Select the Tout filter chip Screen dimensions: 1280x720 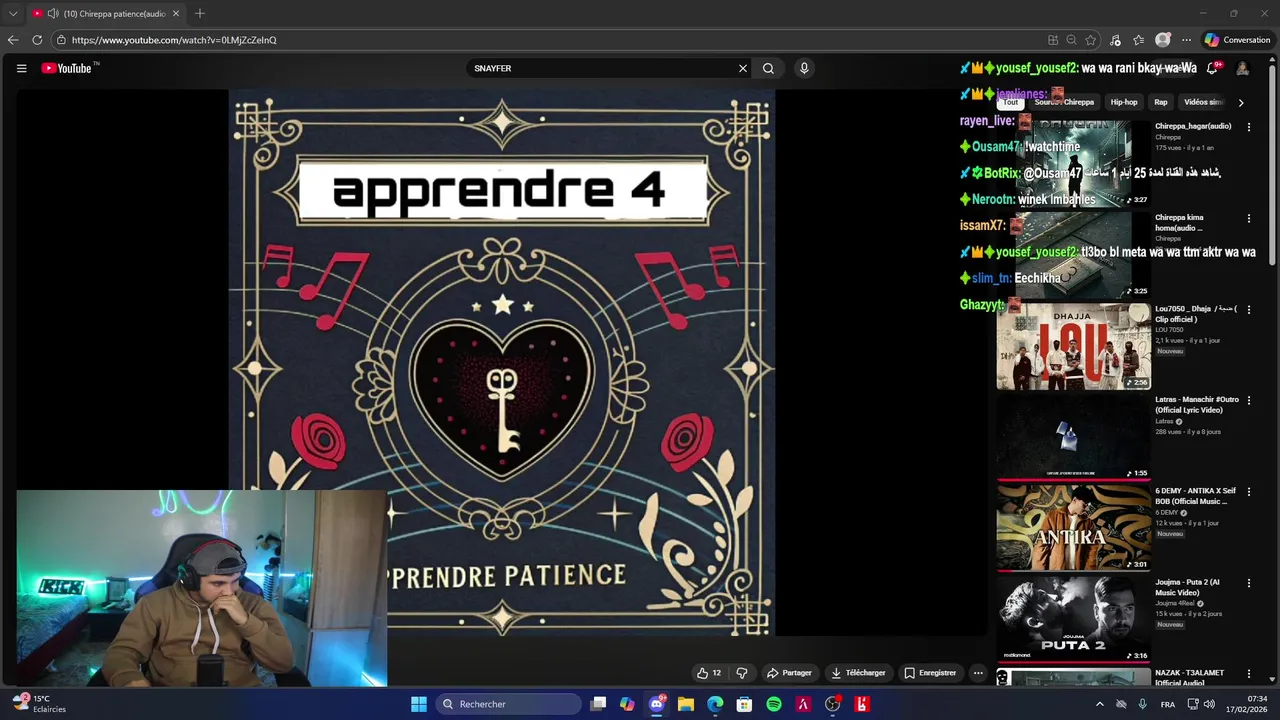coord(1011,102)
